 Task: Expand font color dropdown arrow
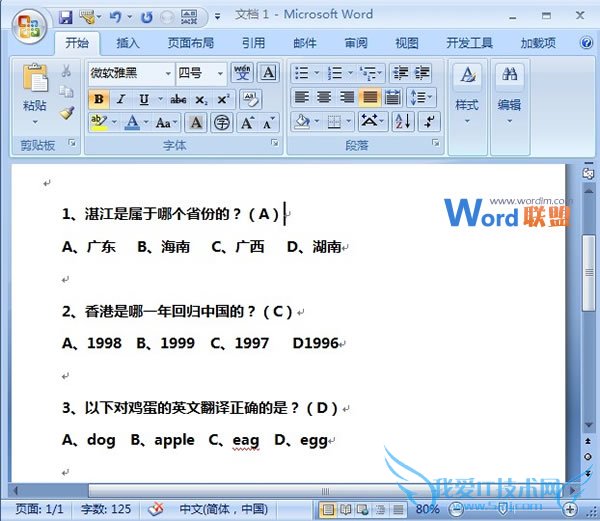point(146,122)
